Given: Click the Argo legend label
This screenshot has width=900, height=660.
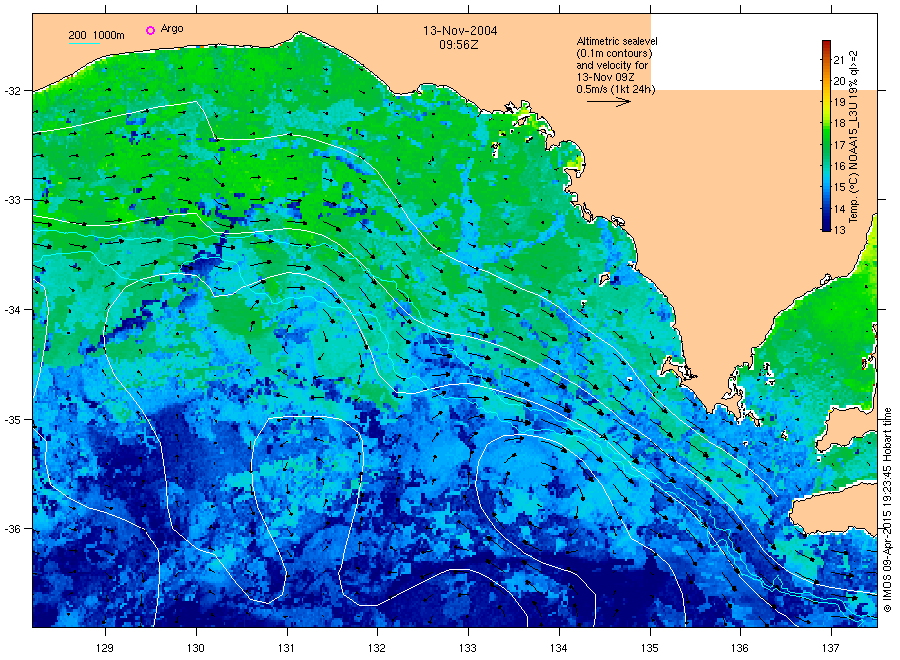Looking at the screenshot, I should 172,28.
